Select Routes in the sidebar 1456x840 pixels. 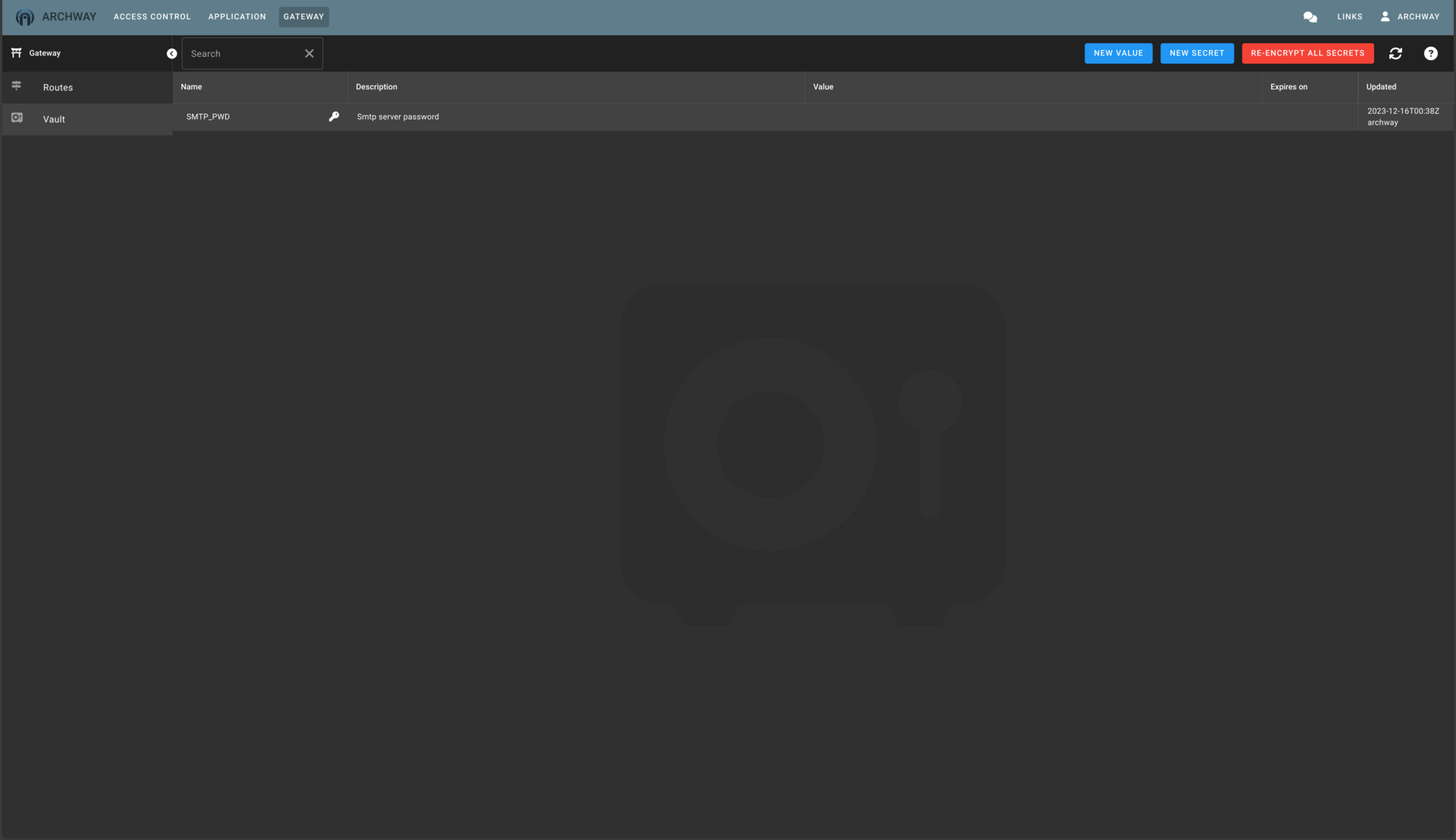87,88
